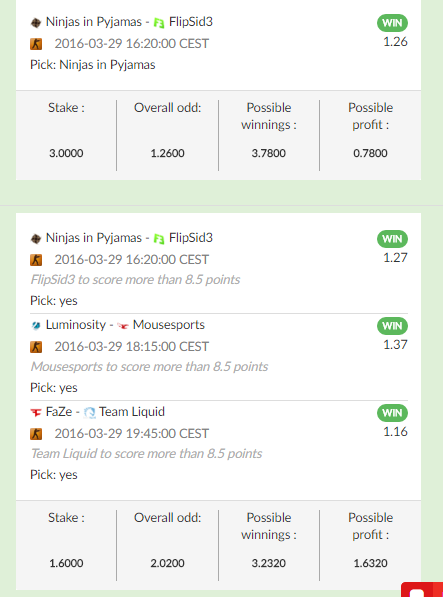Open the red chat widget at bottom corner
The width and height of the screenshot is (443, 597).
[422, 589]
